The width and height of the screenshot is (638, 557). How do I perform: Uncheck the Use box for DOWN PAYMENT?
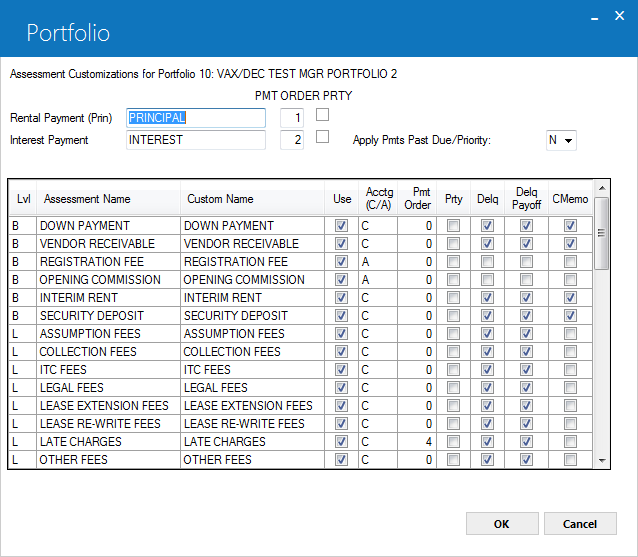pyautogui.click(x=341, y=225)
